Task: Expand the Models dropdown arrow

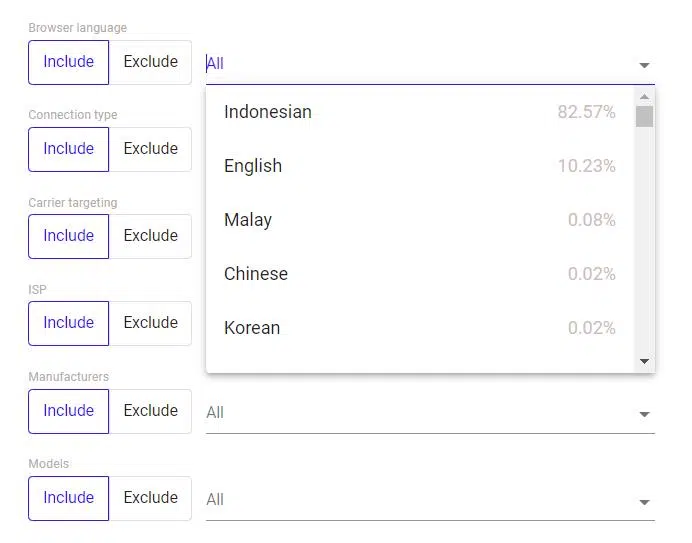Action: (644, 502)
